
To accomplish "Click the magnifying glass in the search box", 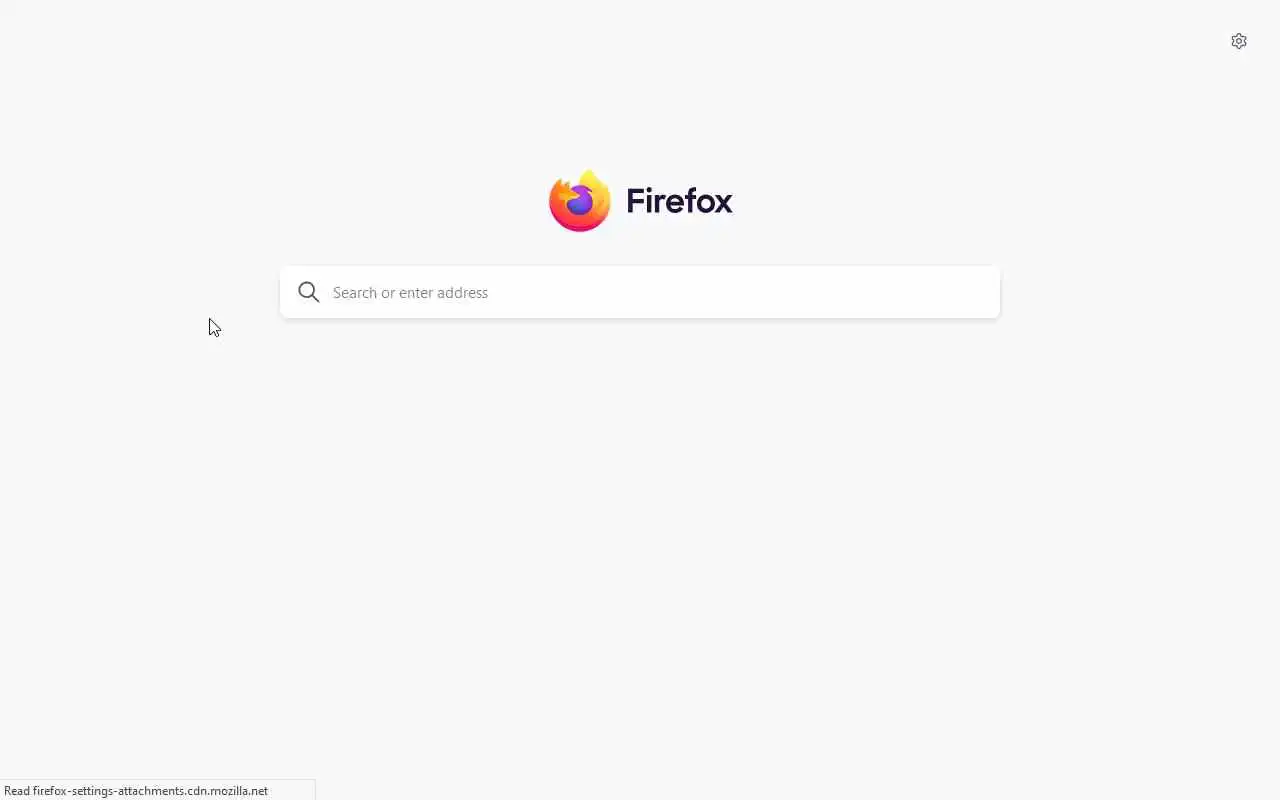I will pos(309,292).
